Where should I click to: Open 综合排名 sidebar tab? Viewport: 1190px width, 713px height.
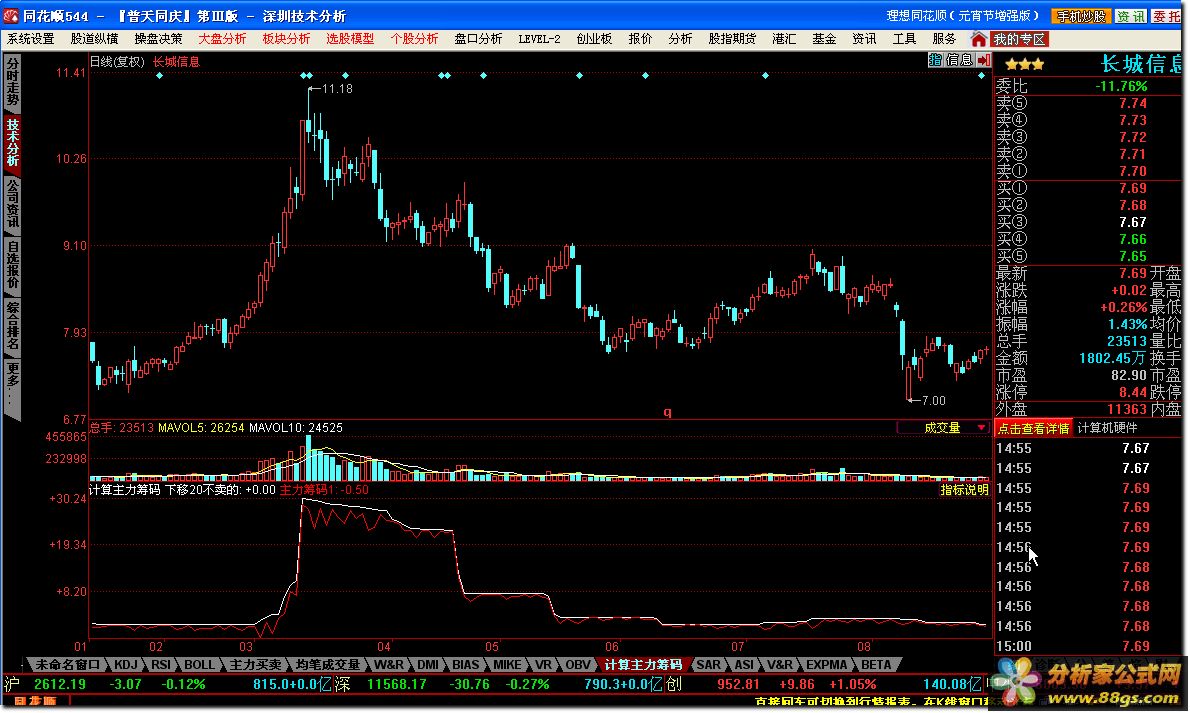(x=12, y=325)
